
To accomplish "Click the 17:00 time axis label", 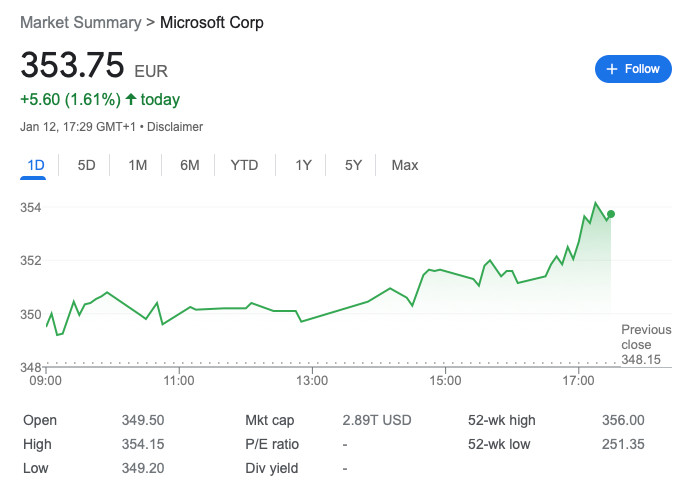I will click(578, 381).
